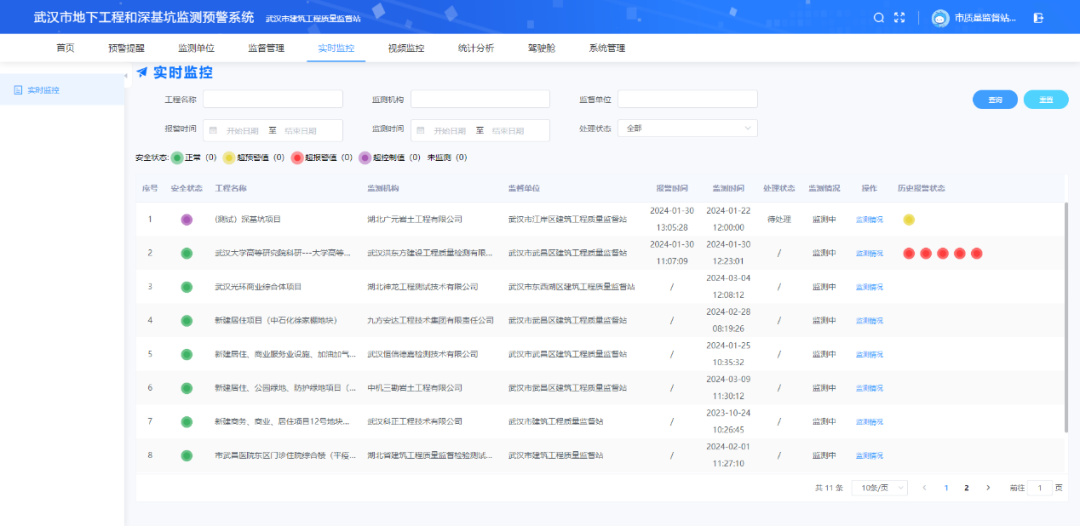This screenshot has width=1080, height=526.
Task: Open the 处理状态 dropdown showing 全部
Action: click(687, 128)
